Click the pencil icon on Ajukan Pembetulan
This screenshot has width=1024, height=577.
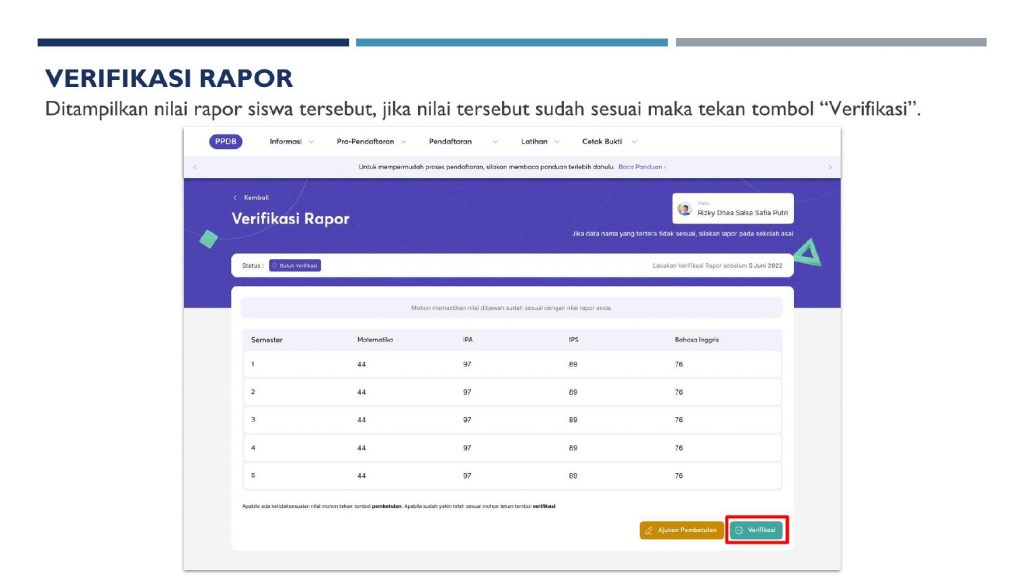pyautogui.click(x=648, y=531)
